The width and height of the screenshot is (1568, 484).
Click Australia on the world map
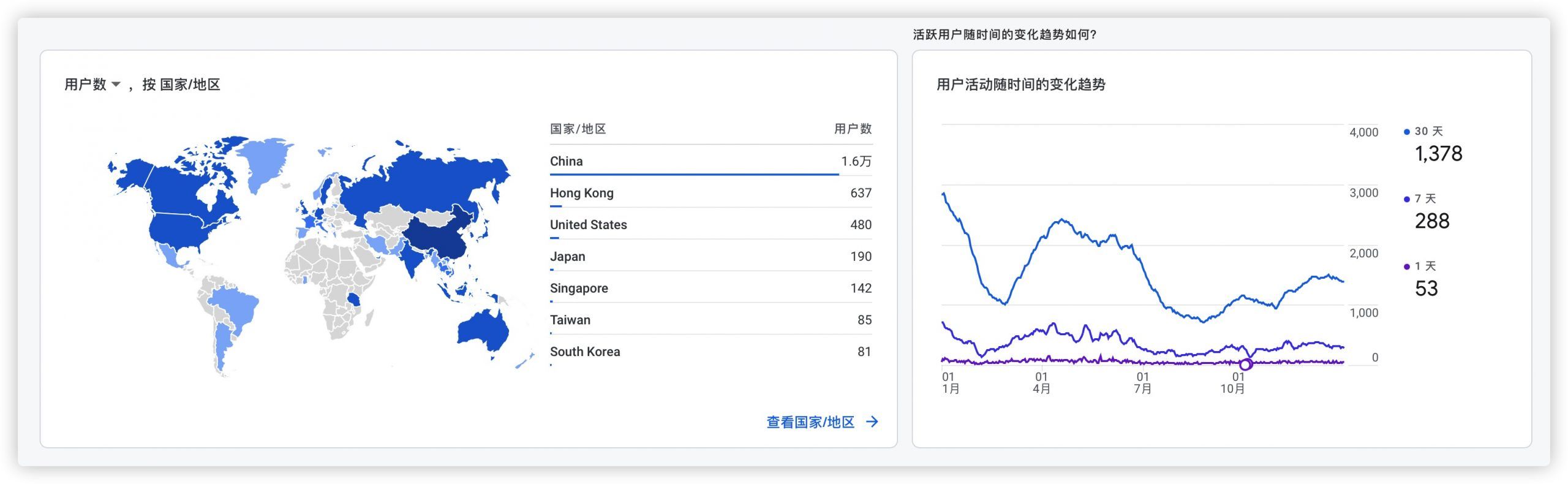coord(483,331)
